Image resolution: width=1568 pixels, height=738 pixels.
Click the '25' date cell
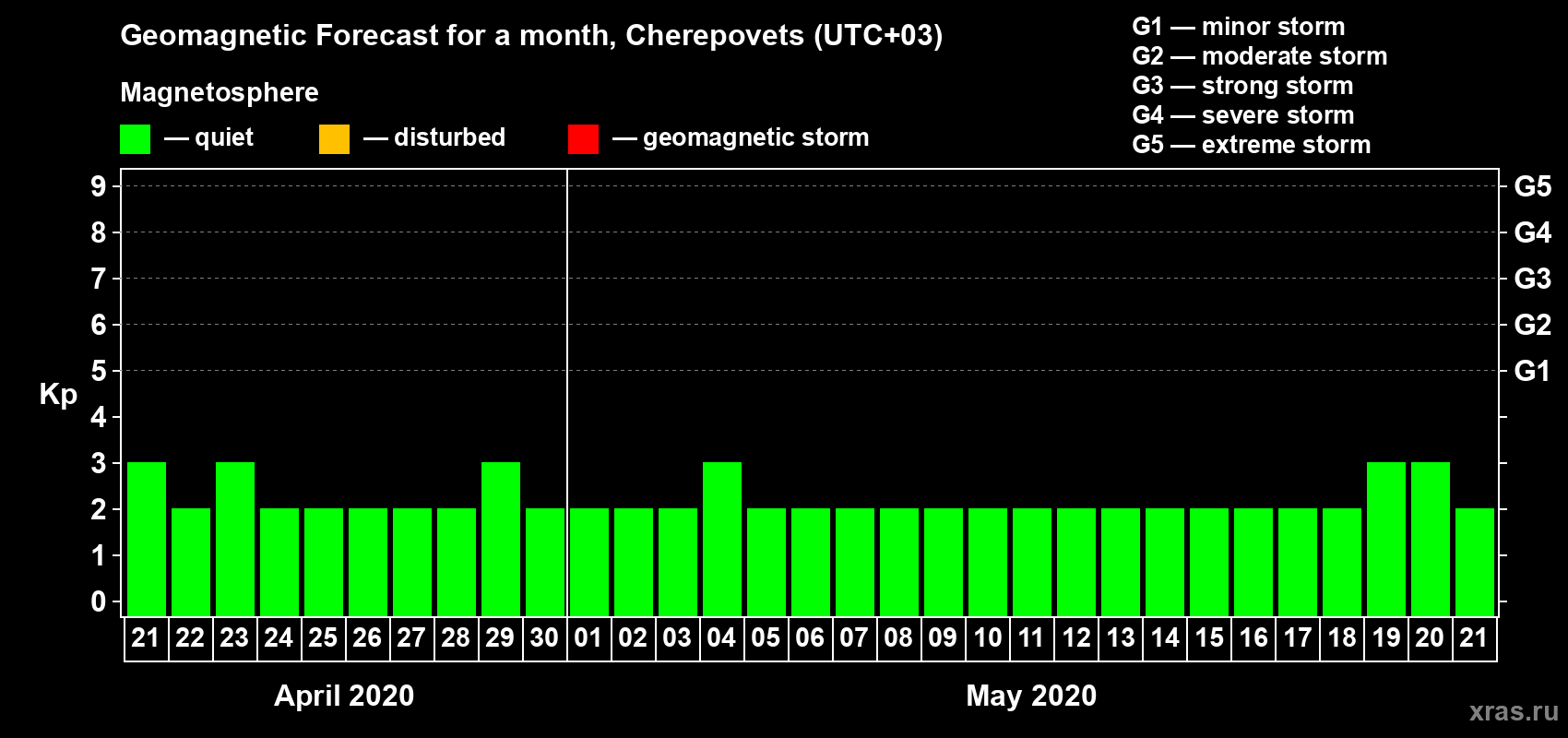pos(324,638)
